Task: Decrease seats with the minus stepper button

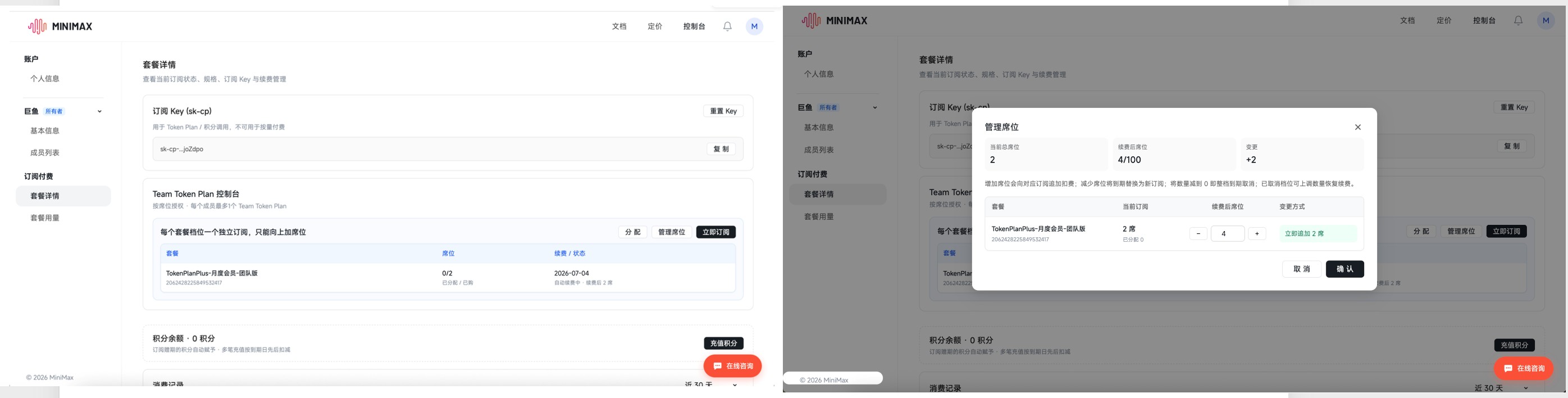Action: click(x=1198, y=233)
